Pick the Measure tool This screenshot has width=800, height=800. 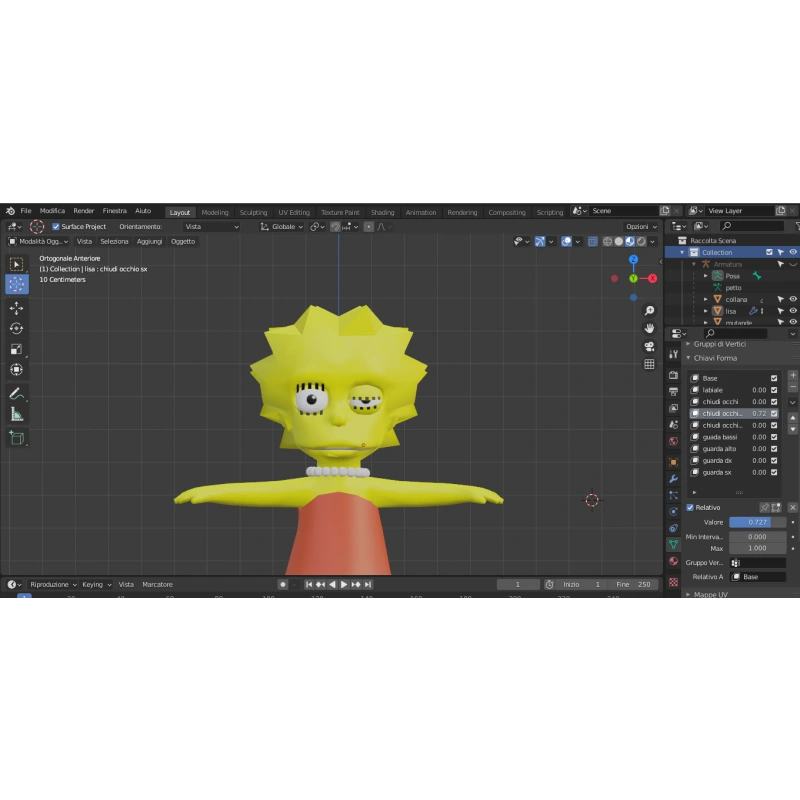tap(17, 414)
